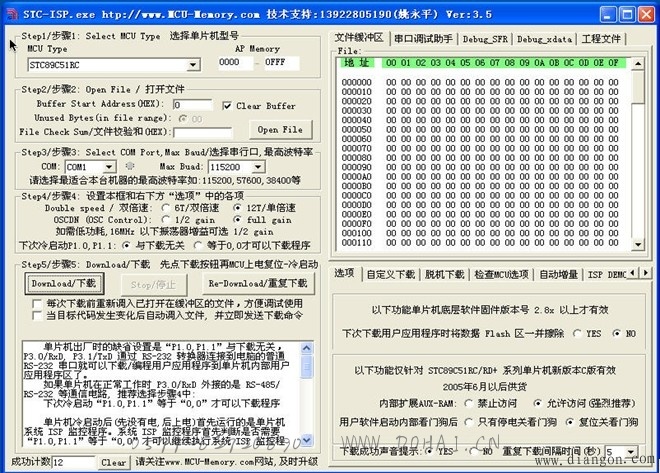Click the Open File button
The width and height of the screenshot is (660, 473).
click(280, 130)
